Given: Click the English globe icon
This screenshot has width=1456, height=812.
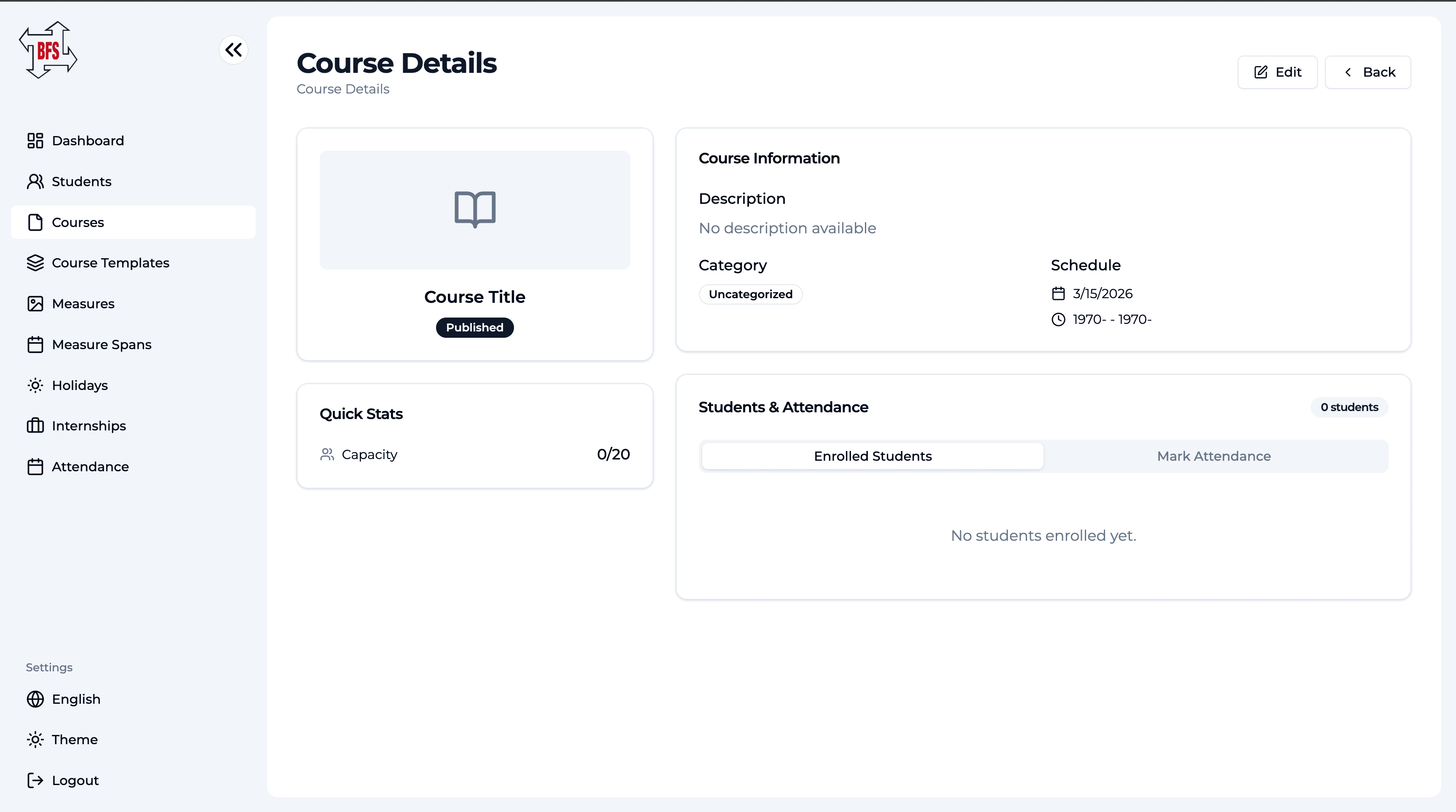Looking at the screenshot, I should pos(35,699).
